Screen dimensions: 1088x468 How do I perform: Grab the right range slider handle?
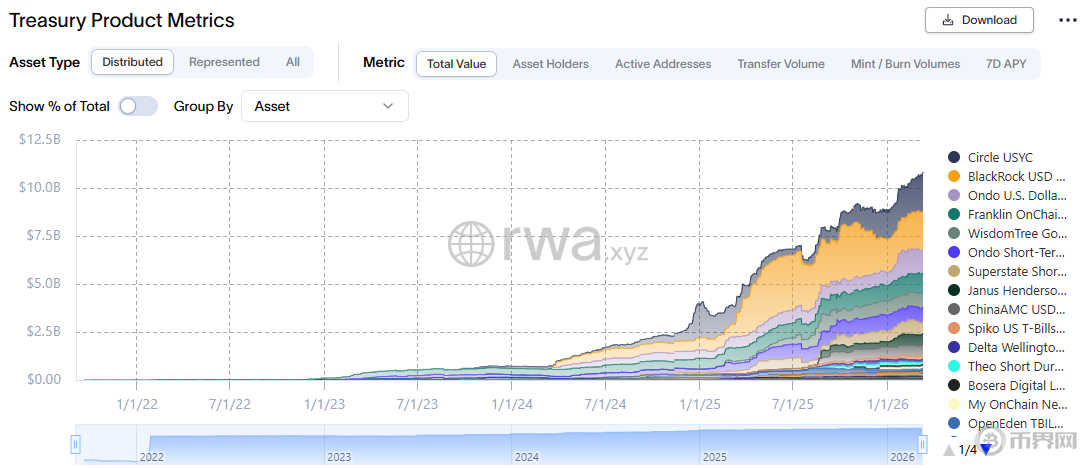pos(923,444)
